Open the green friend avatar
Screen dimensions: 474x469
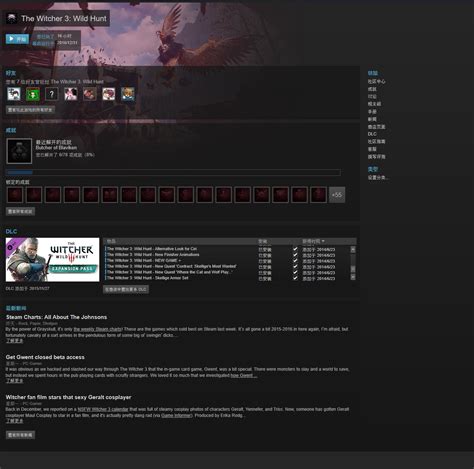(33, 94)
